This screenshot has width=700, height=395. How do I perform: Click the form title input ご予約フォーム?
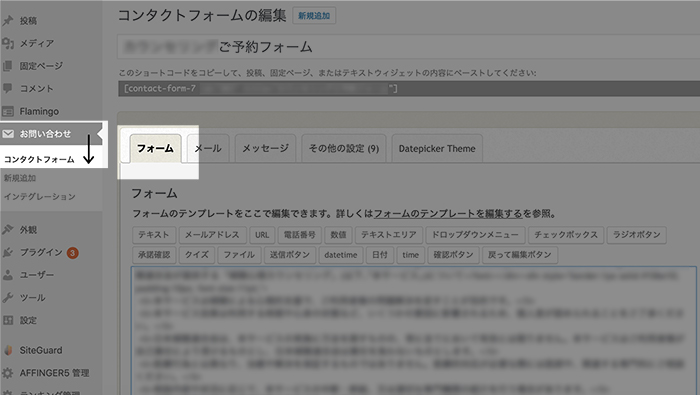pyautogui.click(x=408, y=46)
